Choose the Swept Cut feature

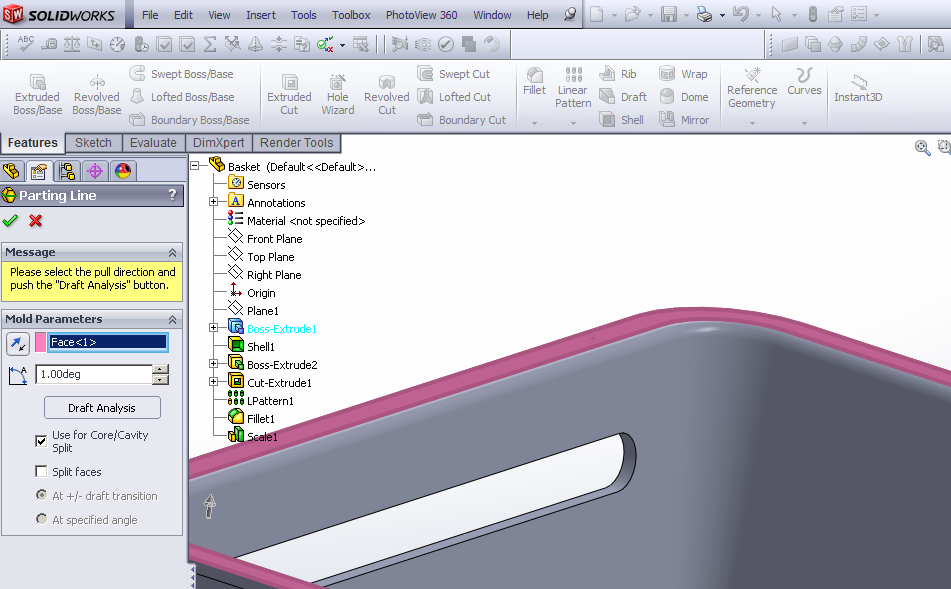pyautogui.click(x=454, y=74)
